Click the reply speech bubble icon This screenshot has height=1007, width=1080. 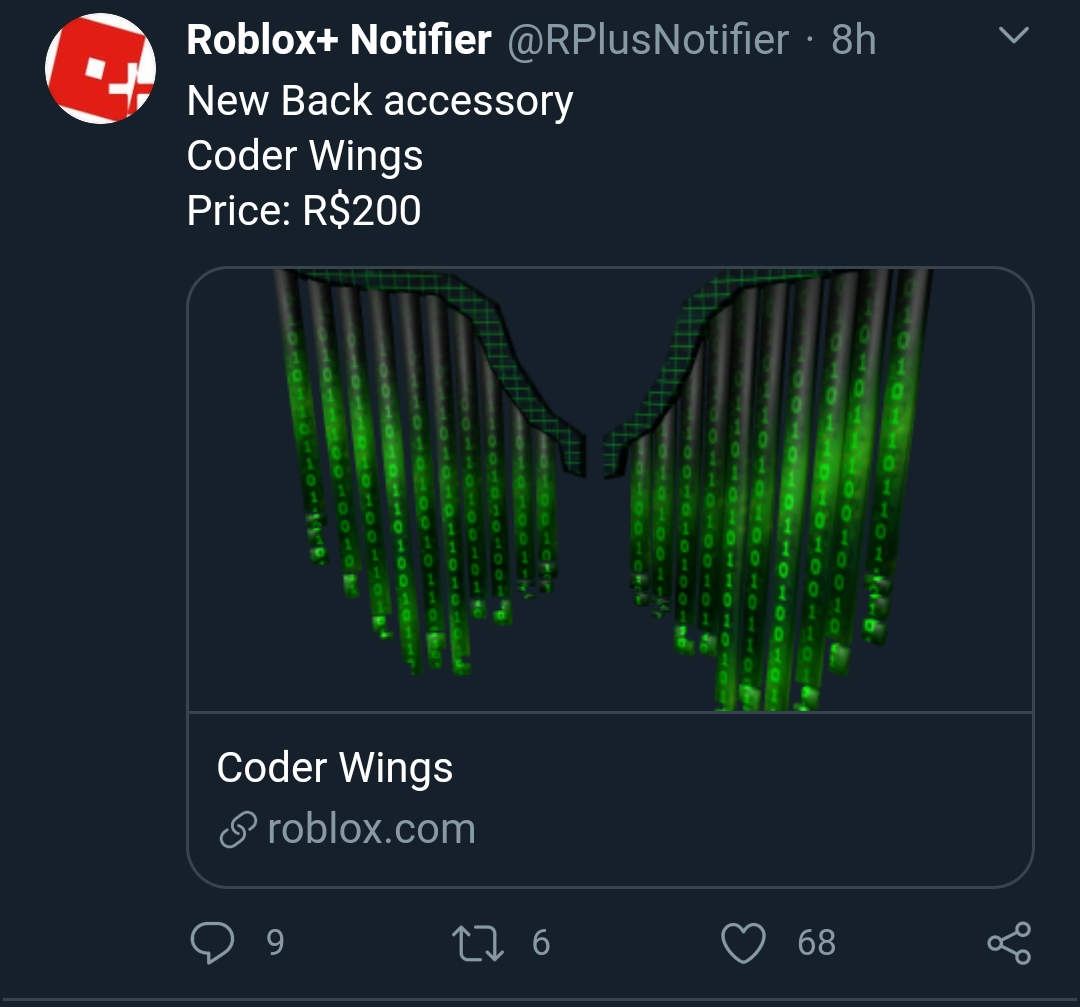(211, 942)
